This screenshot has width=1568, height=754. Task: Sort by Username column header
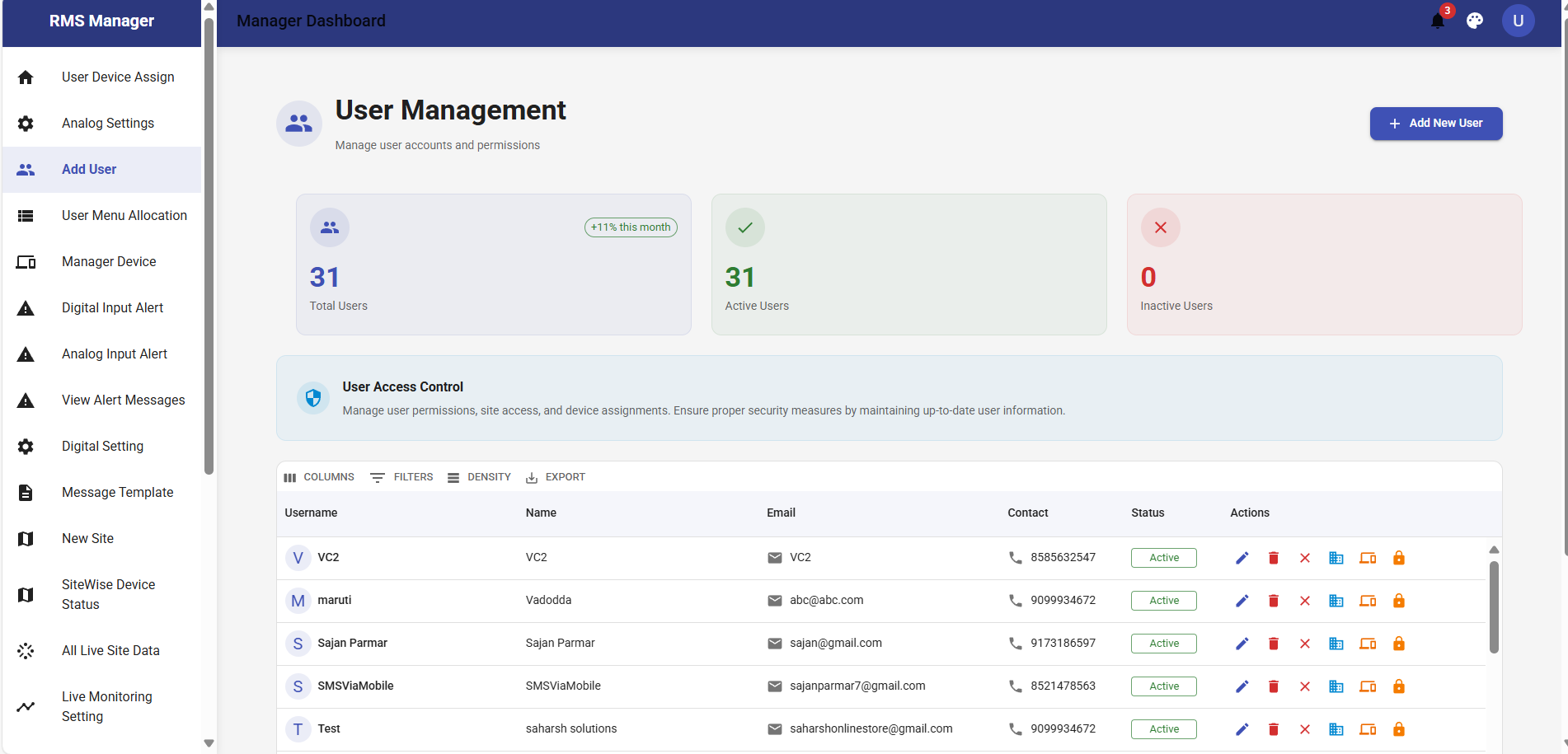(311, 513)
